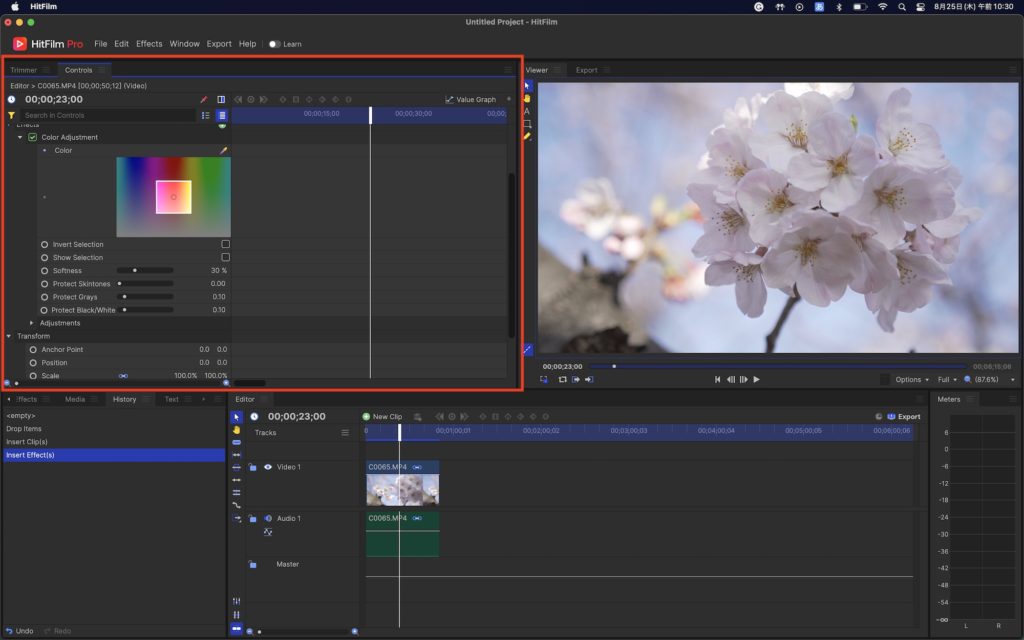Click the Softness slider handle

[135, 271]
